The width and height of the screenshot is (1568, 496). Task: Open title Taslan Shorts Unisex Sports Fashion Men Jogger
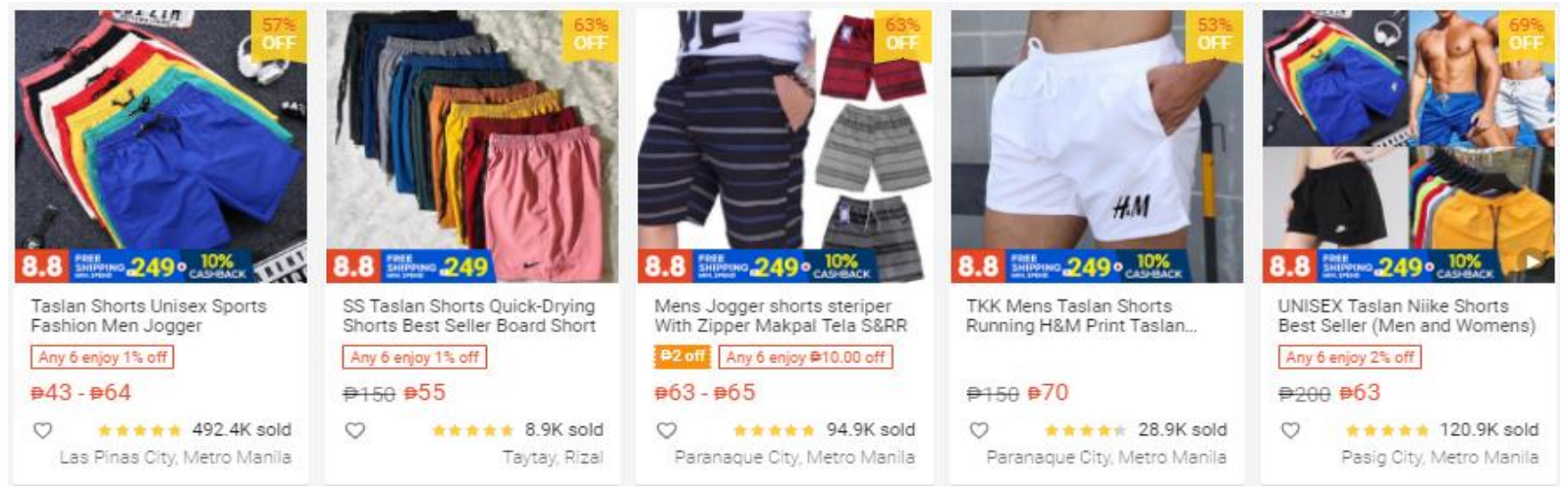click(148, 315)
